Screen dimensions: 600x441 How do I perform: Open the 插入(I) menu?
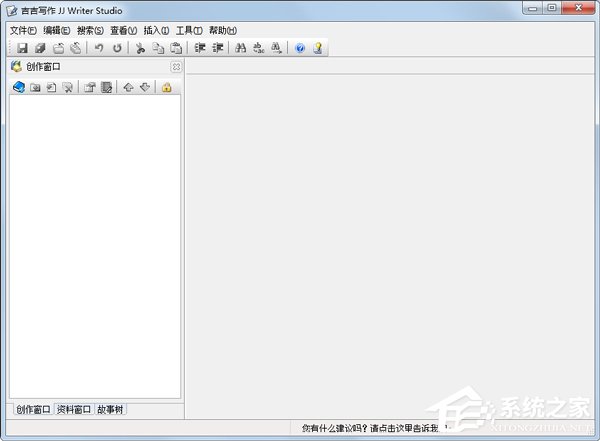pyautogui.click(x=157, y=30)
